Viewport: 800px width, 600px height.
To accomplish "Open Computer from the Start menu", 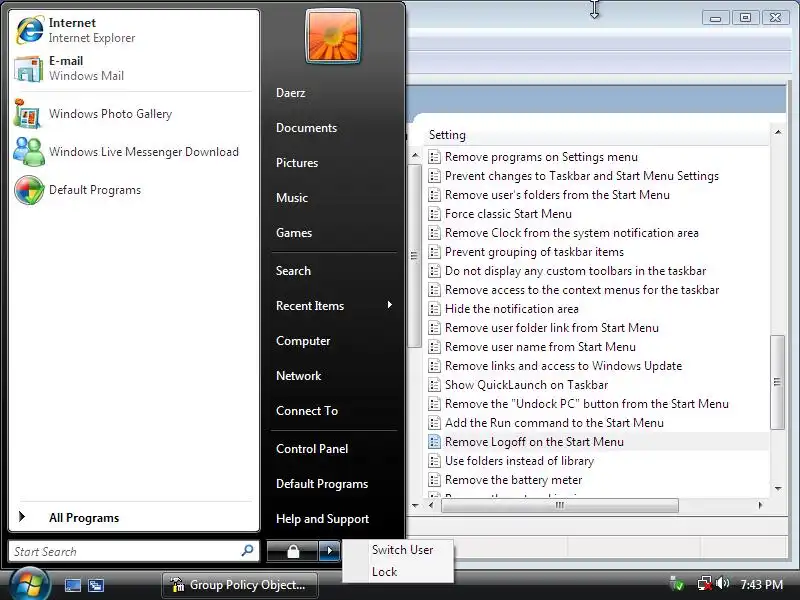I will (303, 341).
